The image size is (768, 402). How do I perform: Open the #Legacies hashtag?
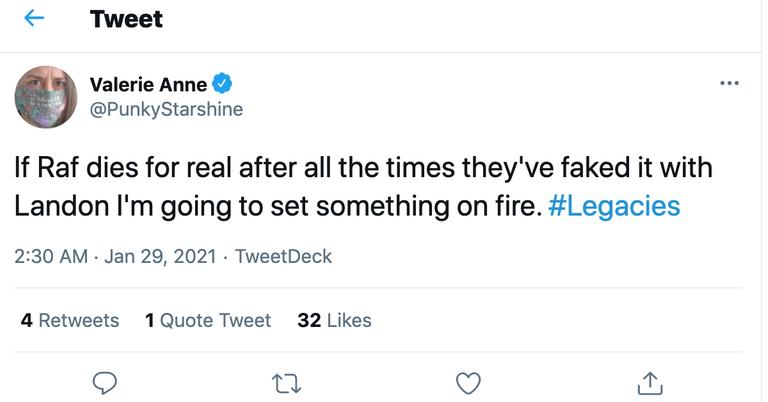pyautogui.click(x=614, y=206)
